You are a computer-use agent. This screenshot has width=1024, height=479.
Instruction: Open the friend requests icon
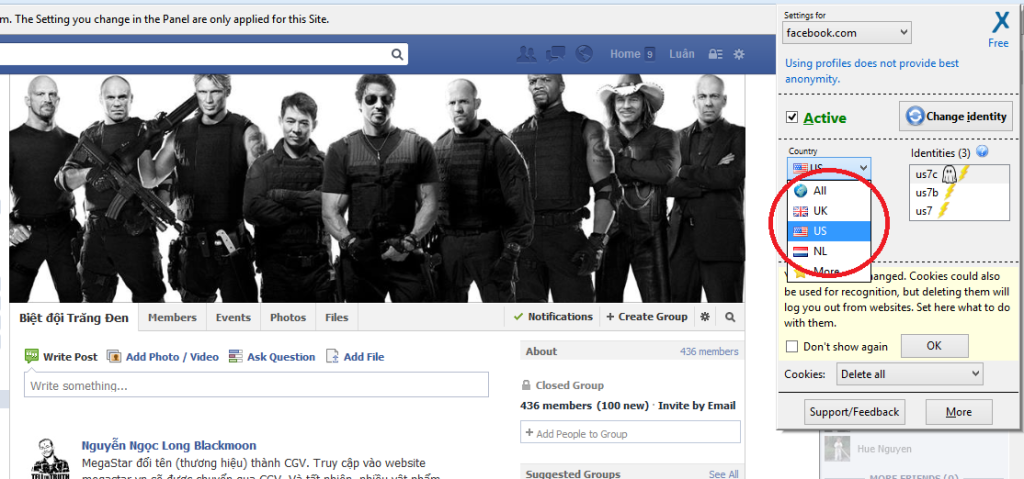pos(526,54)
